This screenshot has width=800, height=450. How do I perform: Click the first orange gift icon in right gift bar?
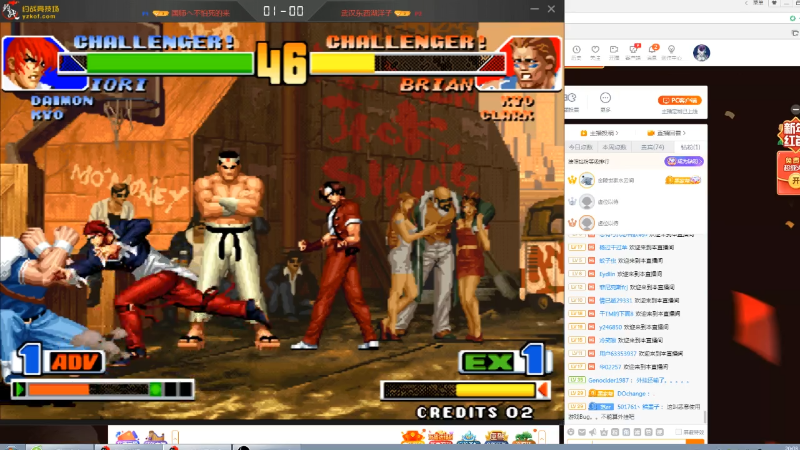coord(413,437)
